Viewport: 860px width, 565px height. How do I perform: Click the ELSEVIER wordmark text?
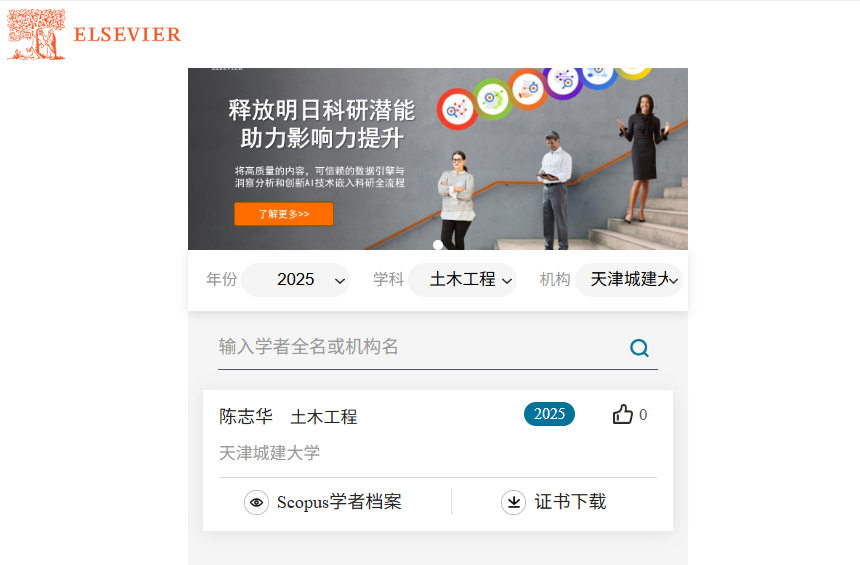(x=127, y=35)
